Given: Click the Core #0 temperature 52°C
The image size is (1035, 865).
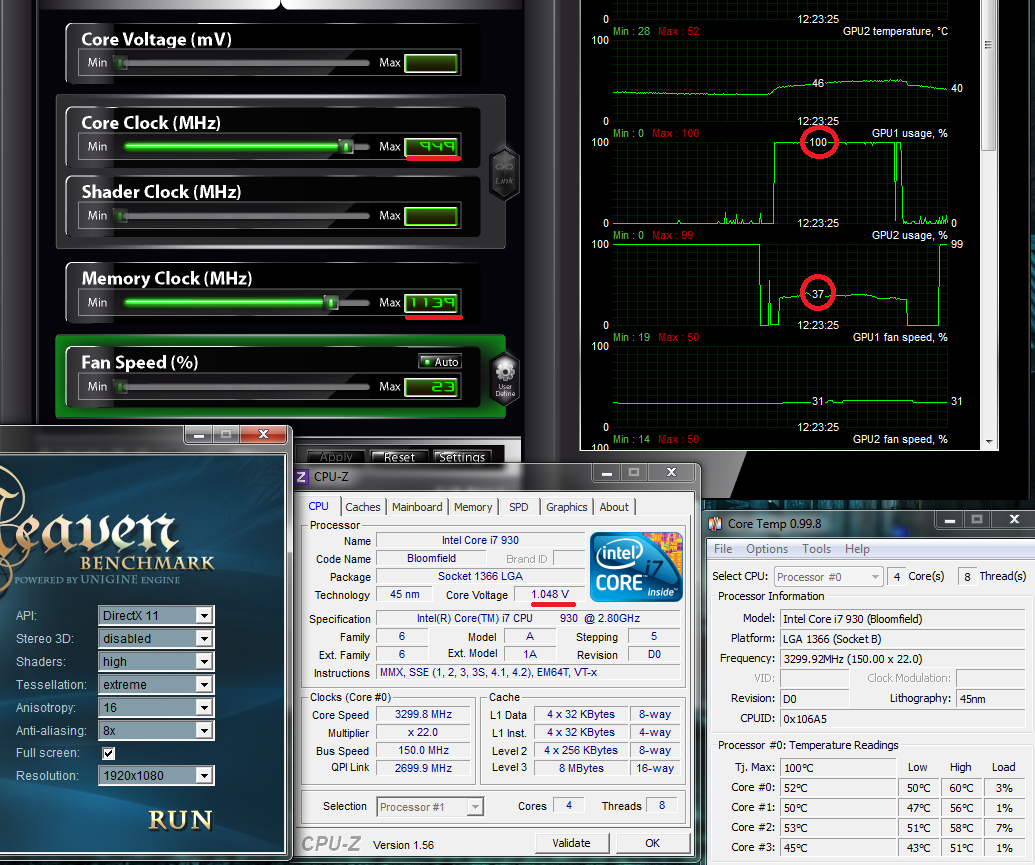Looking at the screenshot, I should (x=838, y=788).
